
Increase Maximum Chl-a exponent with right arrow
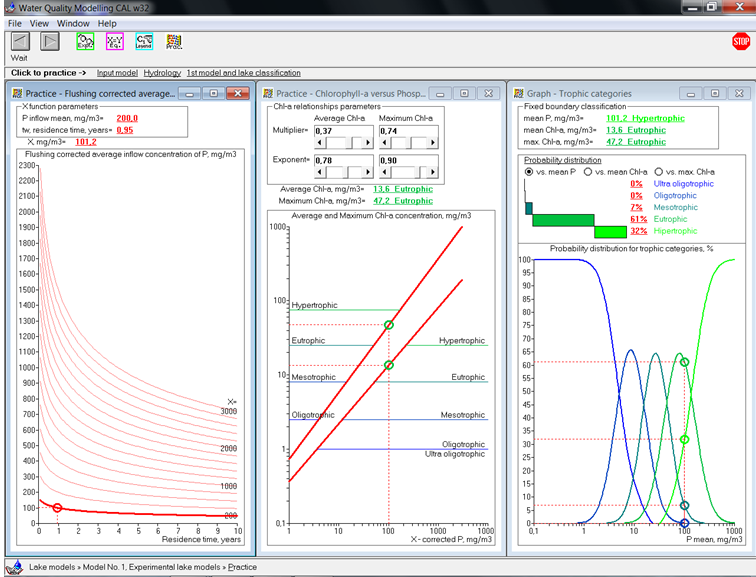[x=433, y=172]
